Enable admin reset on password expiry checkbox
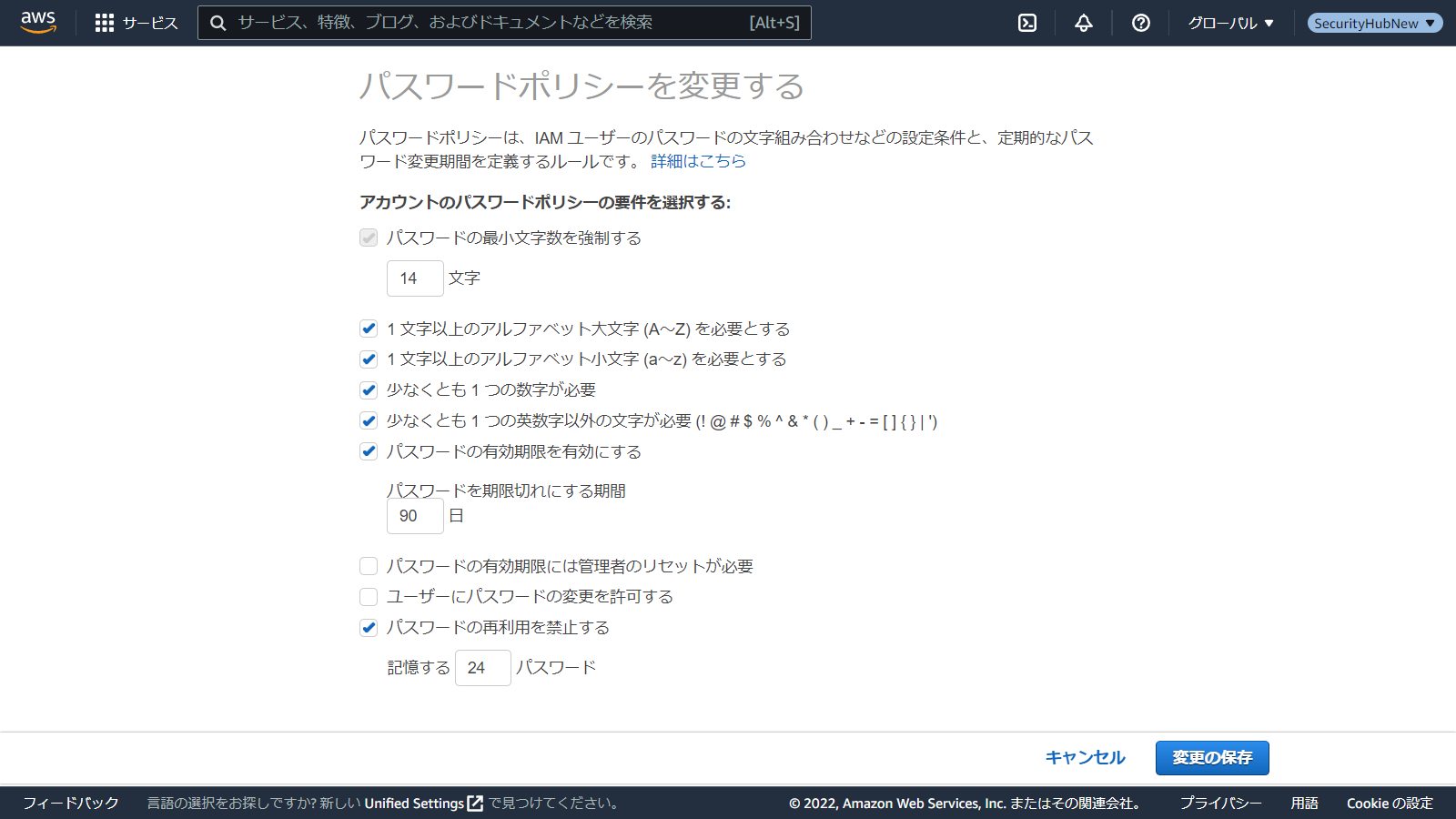The height and width of the screenshot is (819, 1456). [369, 566]
